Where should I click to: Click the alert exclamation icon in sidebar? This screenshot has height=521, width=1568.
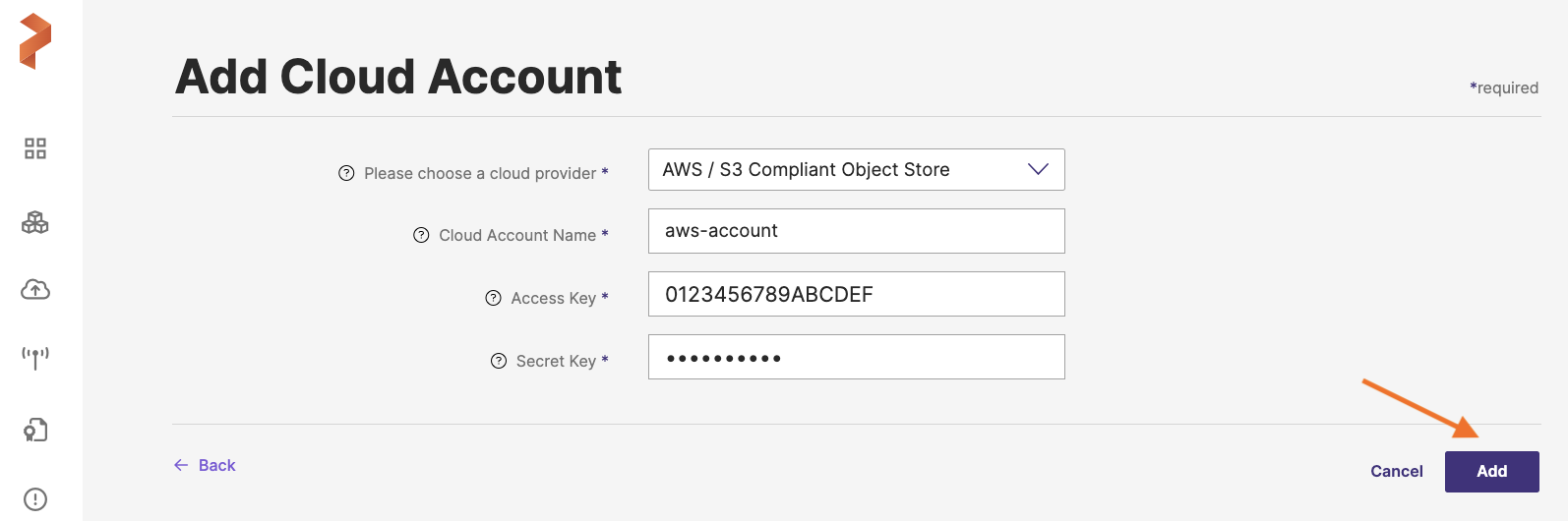35,499
